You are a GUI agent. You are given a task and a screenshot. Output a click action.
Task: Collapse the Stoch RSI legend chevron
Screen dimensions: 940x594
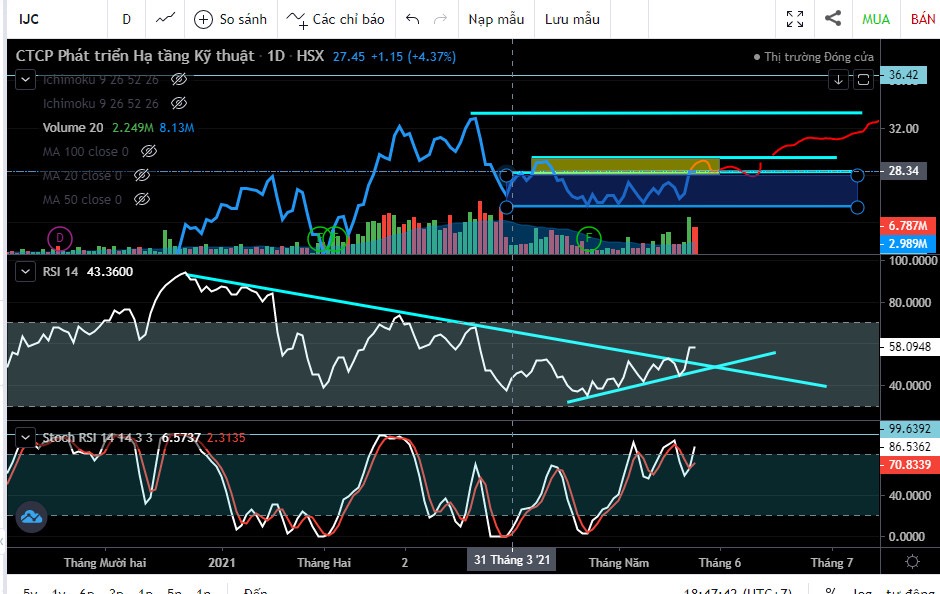pyautogui.click(x=25, y=437)
